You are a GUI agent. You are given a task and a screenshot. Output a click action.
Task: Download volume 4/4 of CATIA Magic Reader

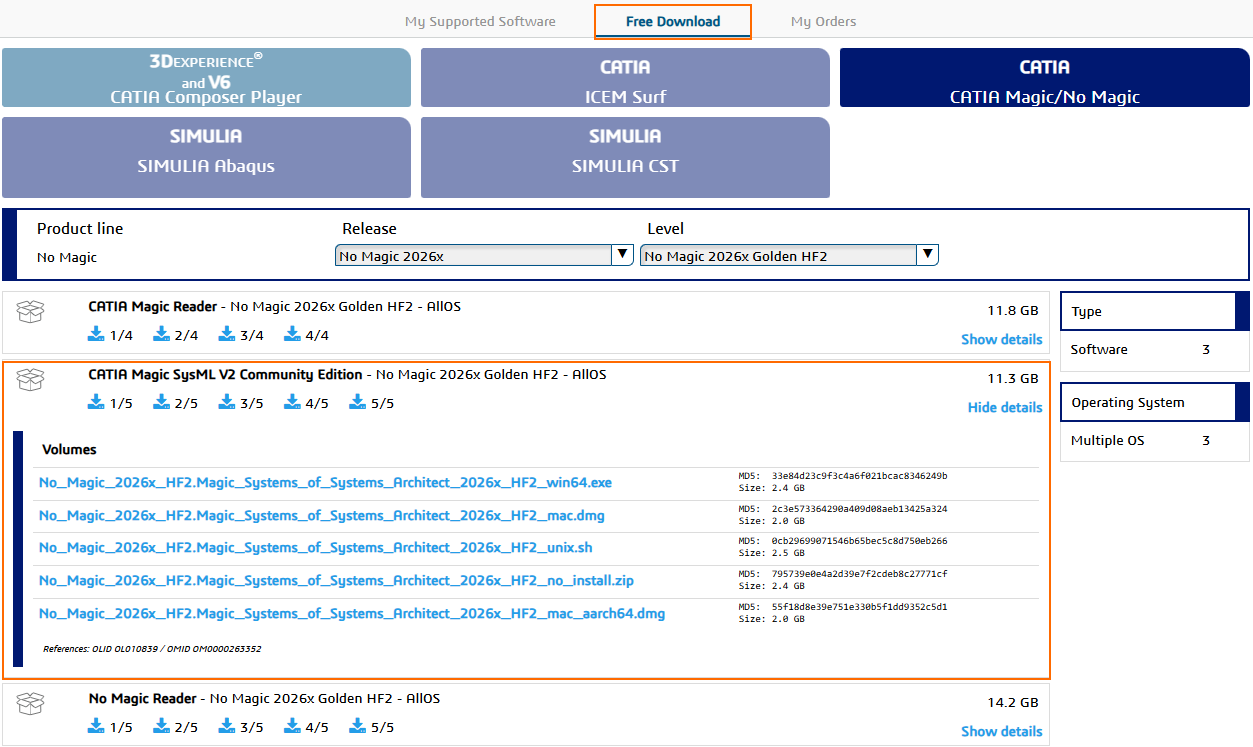306,335
